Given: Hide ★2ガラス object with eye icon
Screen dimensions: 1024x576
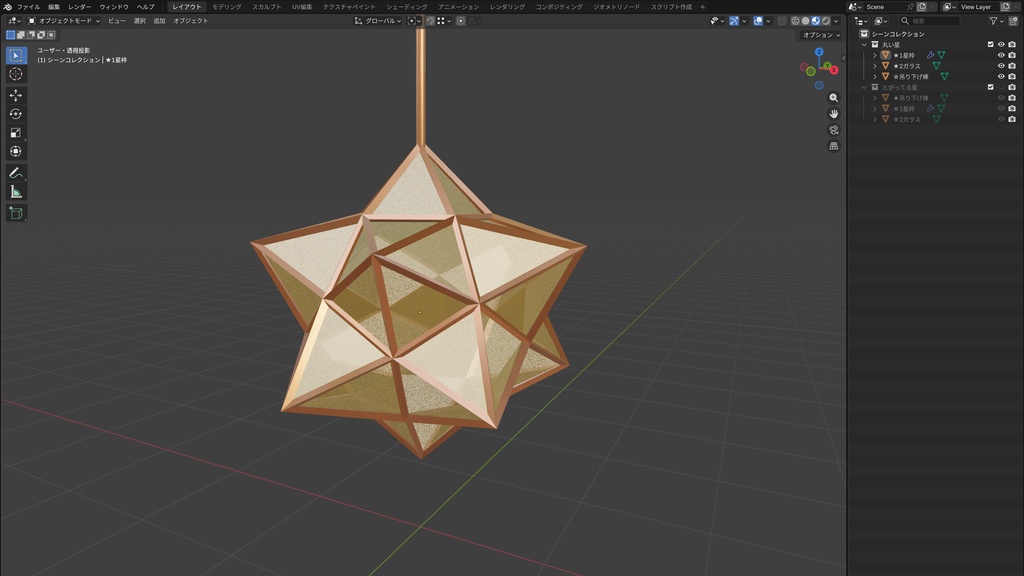Looking at the screenshot, I should pos(1001,66).
